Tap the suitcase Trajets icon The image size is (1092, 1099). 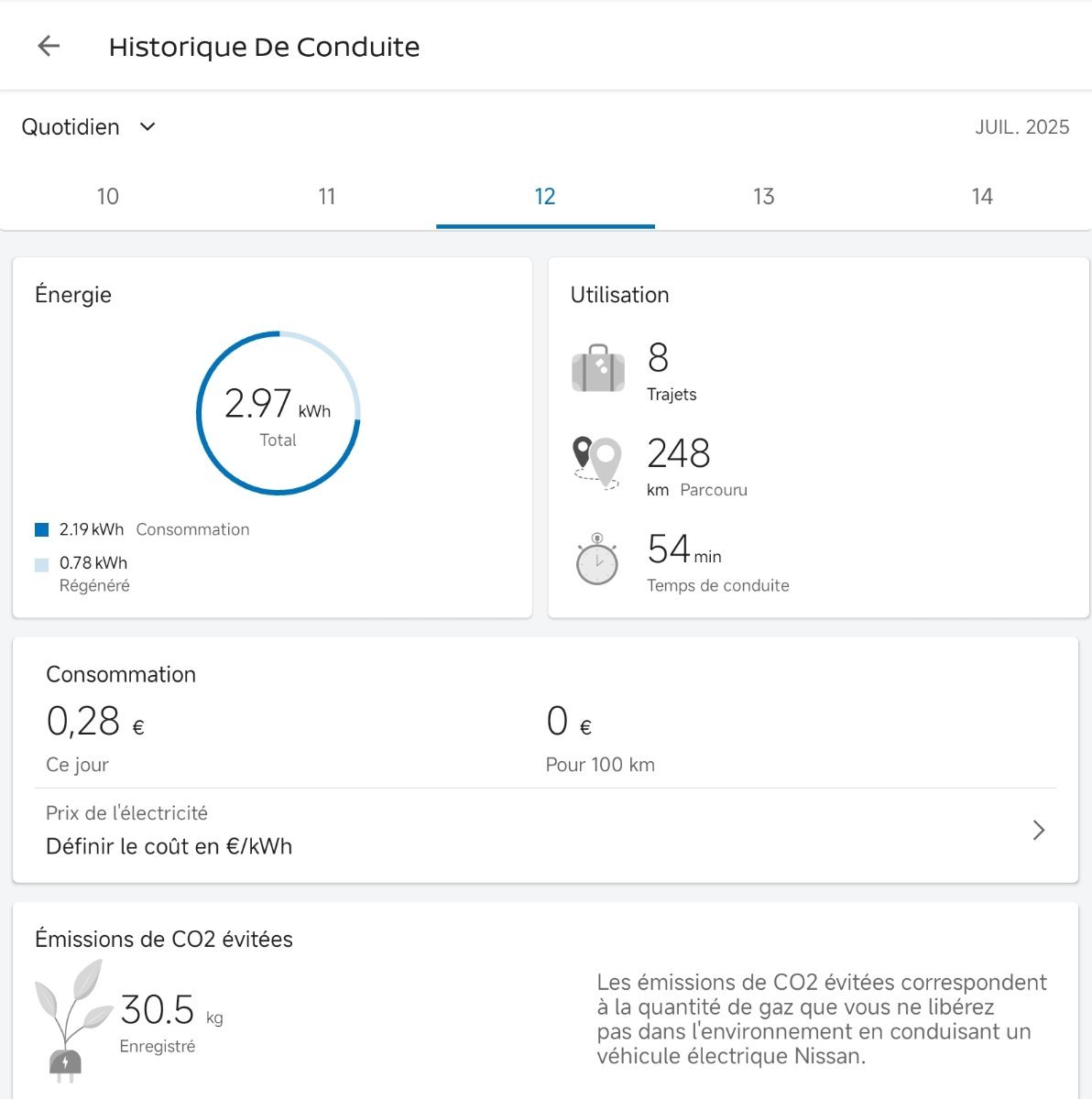pyautogui.click(x=598, y=368)
